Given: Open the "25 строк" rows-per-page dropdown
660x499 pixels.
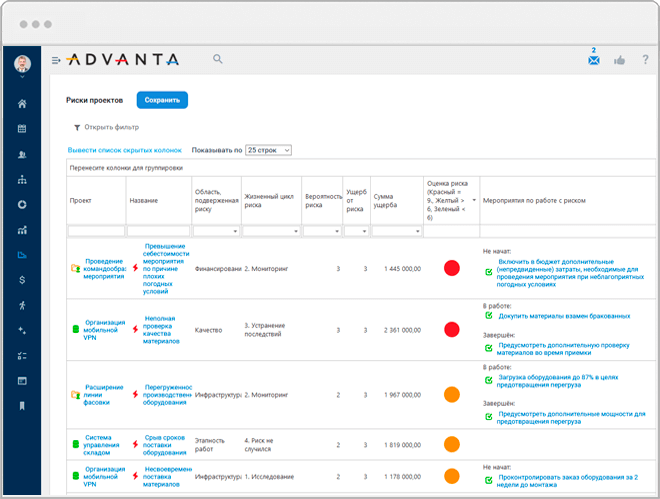Looking at the screenshot, I should (x=268, y=150).
